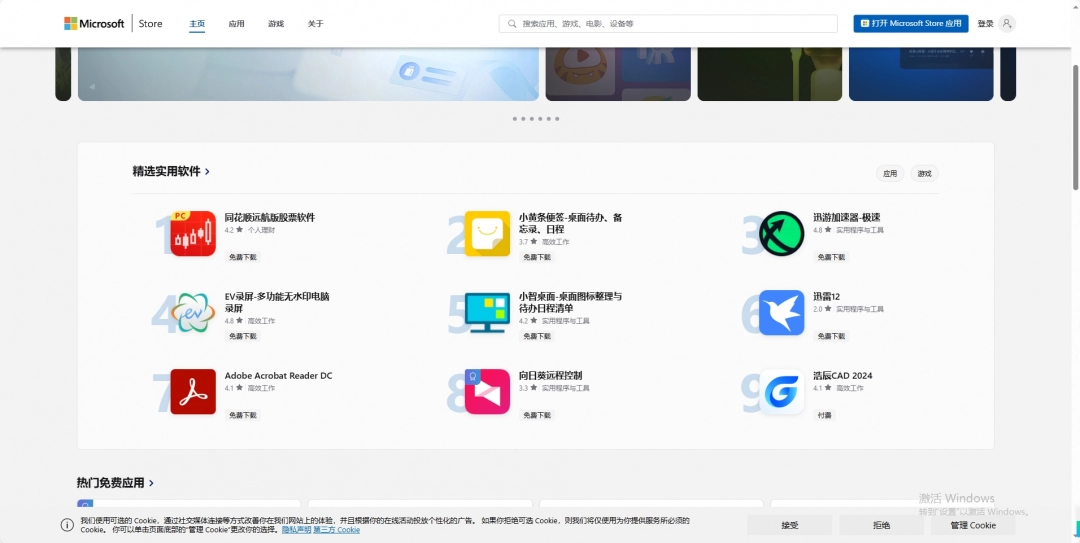The image size is (1080, 543).
Task: Open the large light-blue banner thumbnail
Action: [308, 74]
